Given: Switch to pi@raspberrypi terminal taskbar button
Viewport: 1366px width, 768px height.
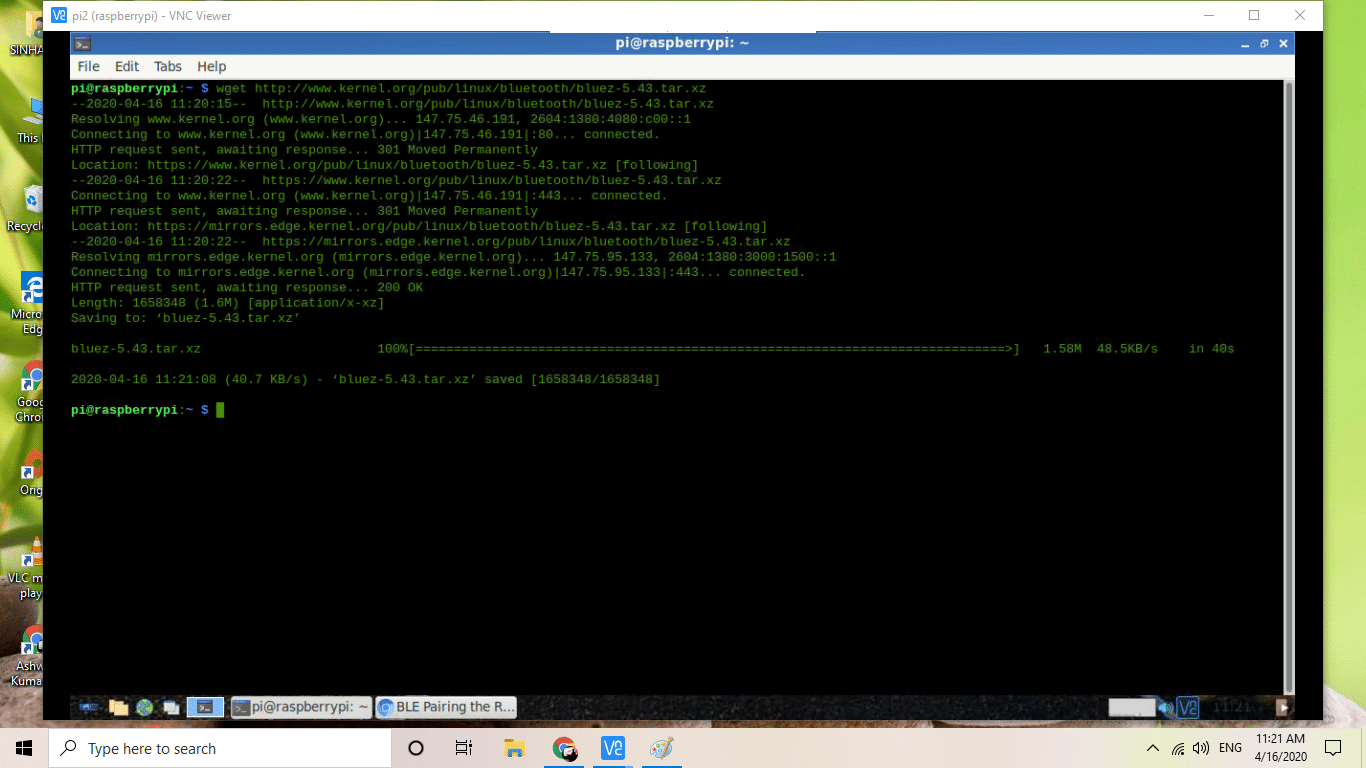Looking at the screenshot, I should 301,707.
